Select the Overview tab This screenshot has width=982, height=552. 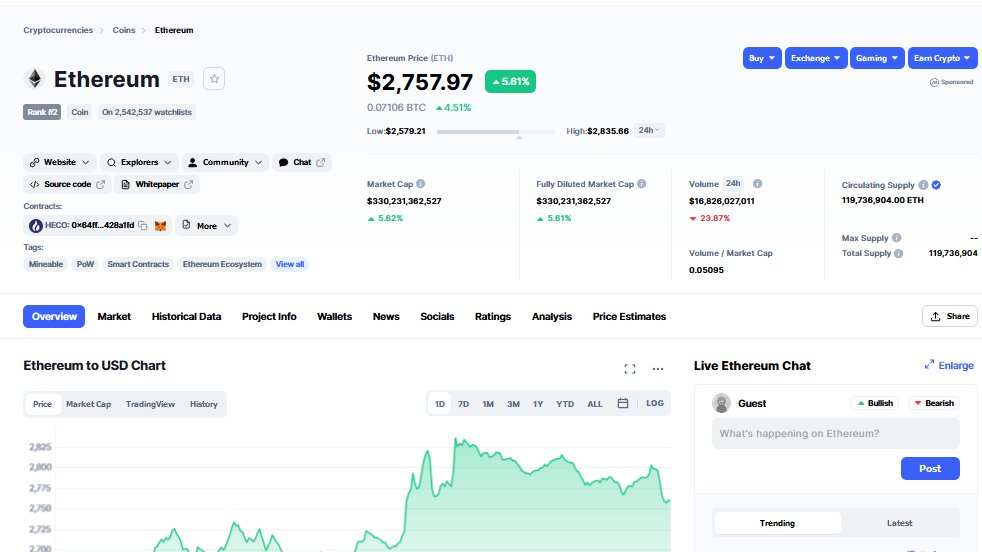pos(54,316)
